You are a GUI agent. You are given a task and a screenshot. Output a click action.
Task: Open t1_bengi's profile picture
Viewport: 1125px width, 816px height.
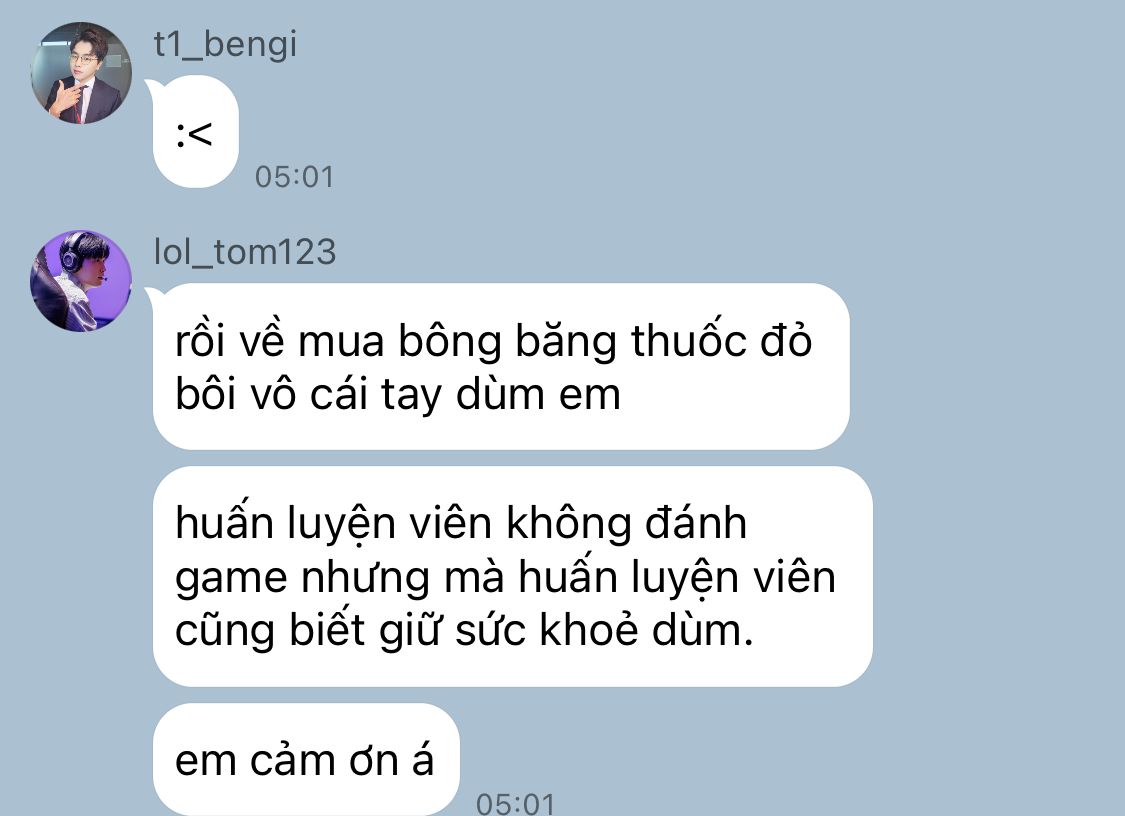(81, 72)
